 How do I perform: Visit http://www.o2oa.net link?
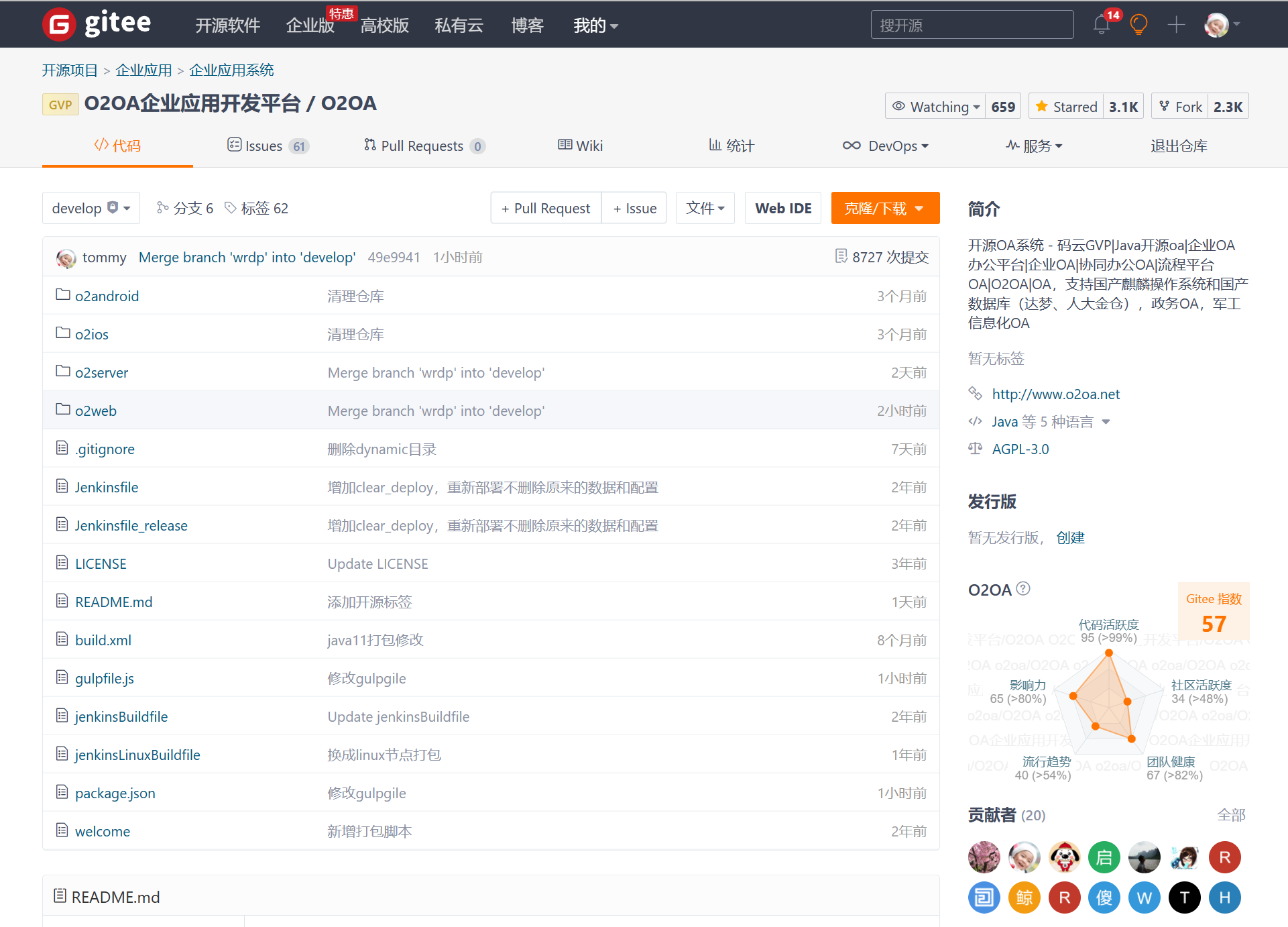point(1055,394)
